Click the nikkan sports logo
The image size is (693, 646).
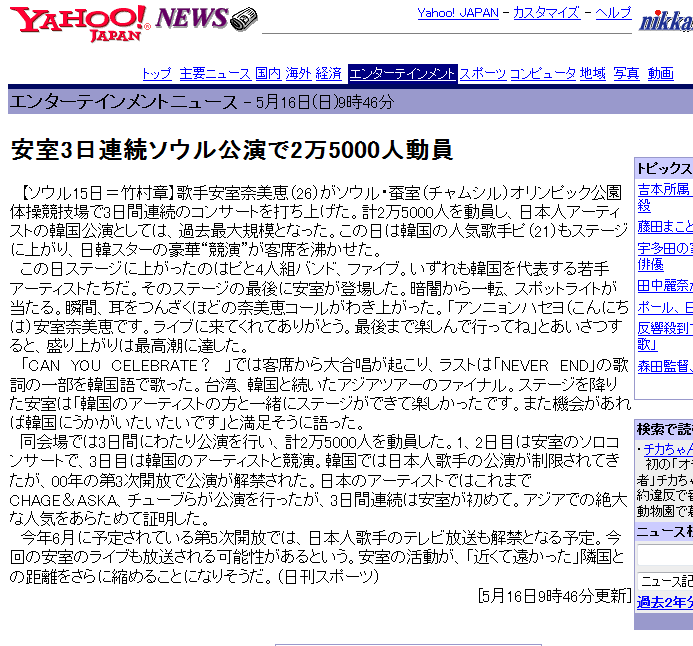[666, 21]
